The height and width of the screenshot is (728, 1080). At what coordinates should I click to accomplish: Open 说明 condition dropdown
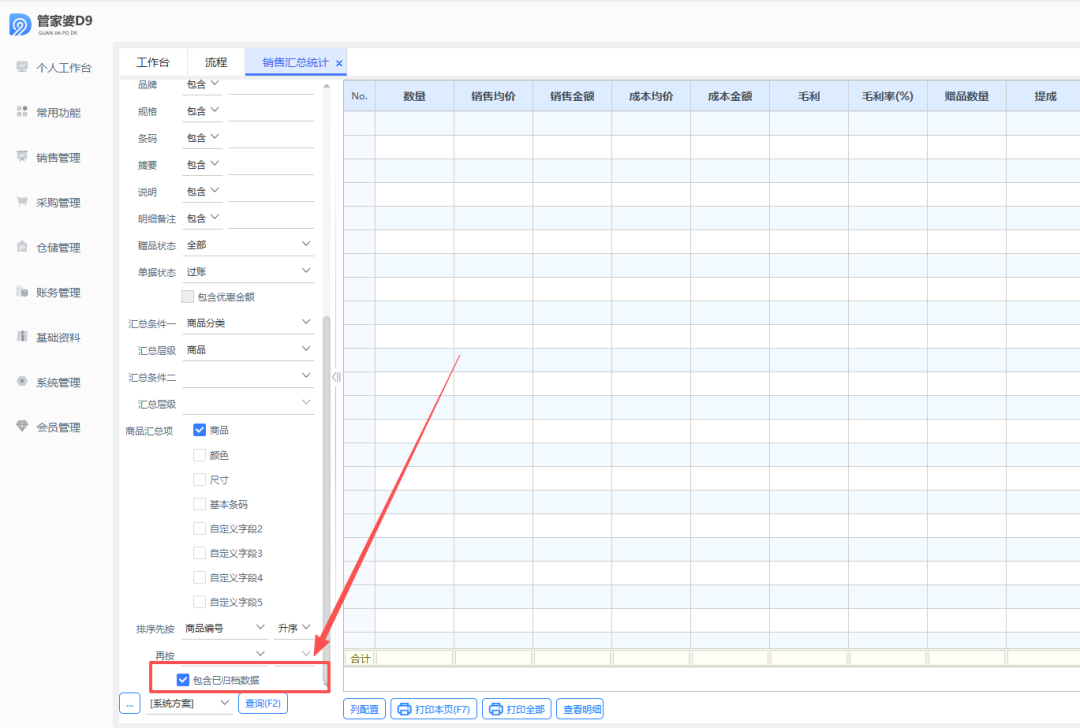pyautogui.click(x=202, y=191)
